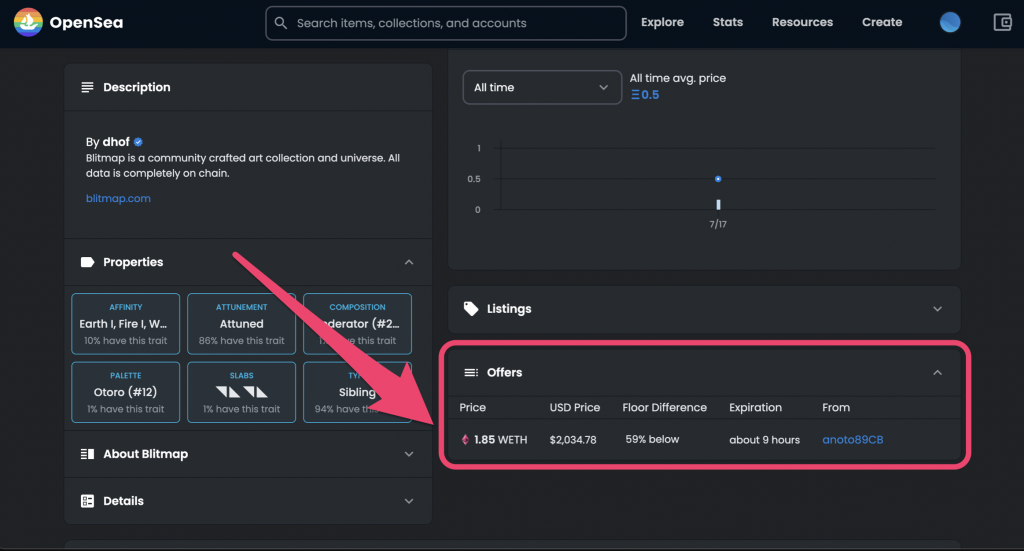Open the wallet icon in header
1024x551 pixels.
(x=1002, y=22)
